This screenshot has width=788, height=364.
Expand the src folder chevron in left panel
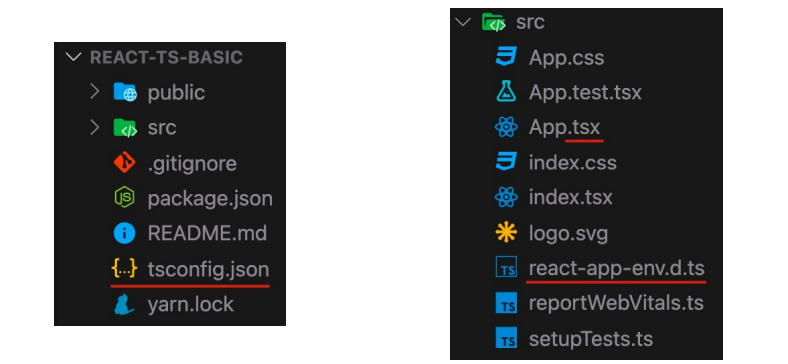(x=94, y=128)
